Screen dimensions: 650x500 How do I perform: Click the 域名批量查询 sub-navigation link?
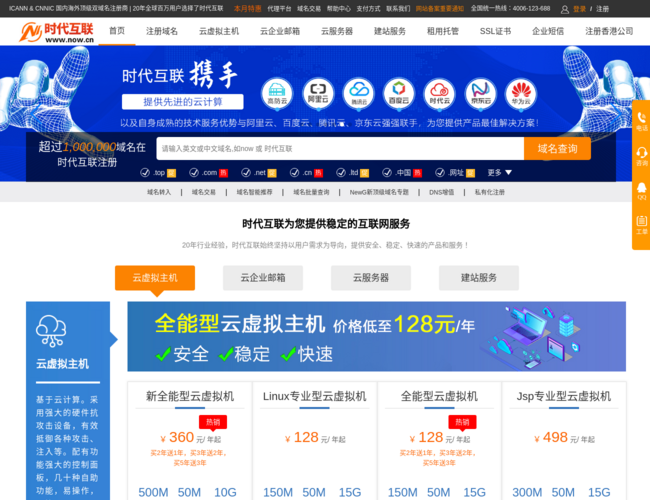click(311, 192)
